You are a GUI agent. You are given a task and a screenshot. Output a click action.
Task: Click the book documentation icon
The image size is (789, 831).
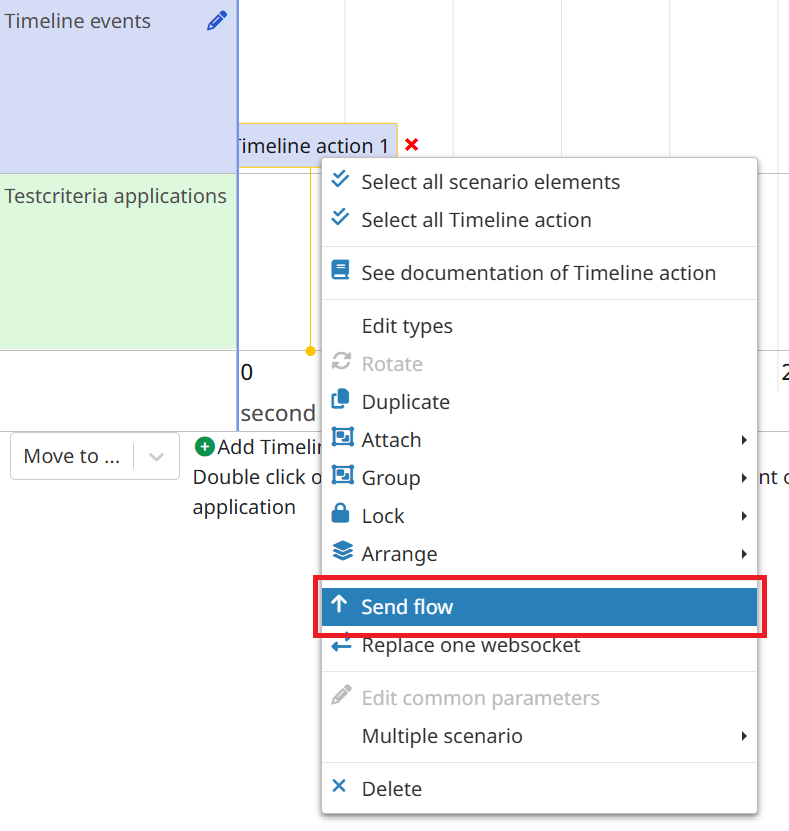(x=340, y=270)
